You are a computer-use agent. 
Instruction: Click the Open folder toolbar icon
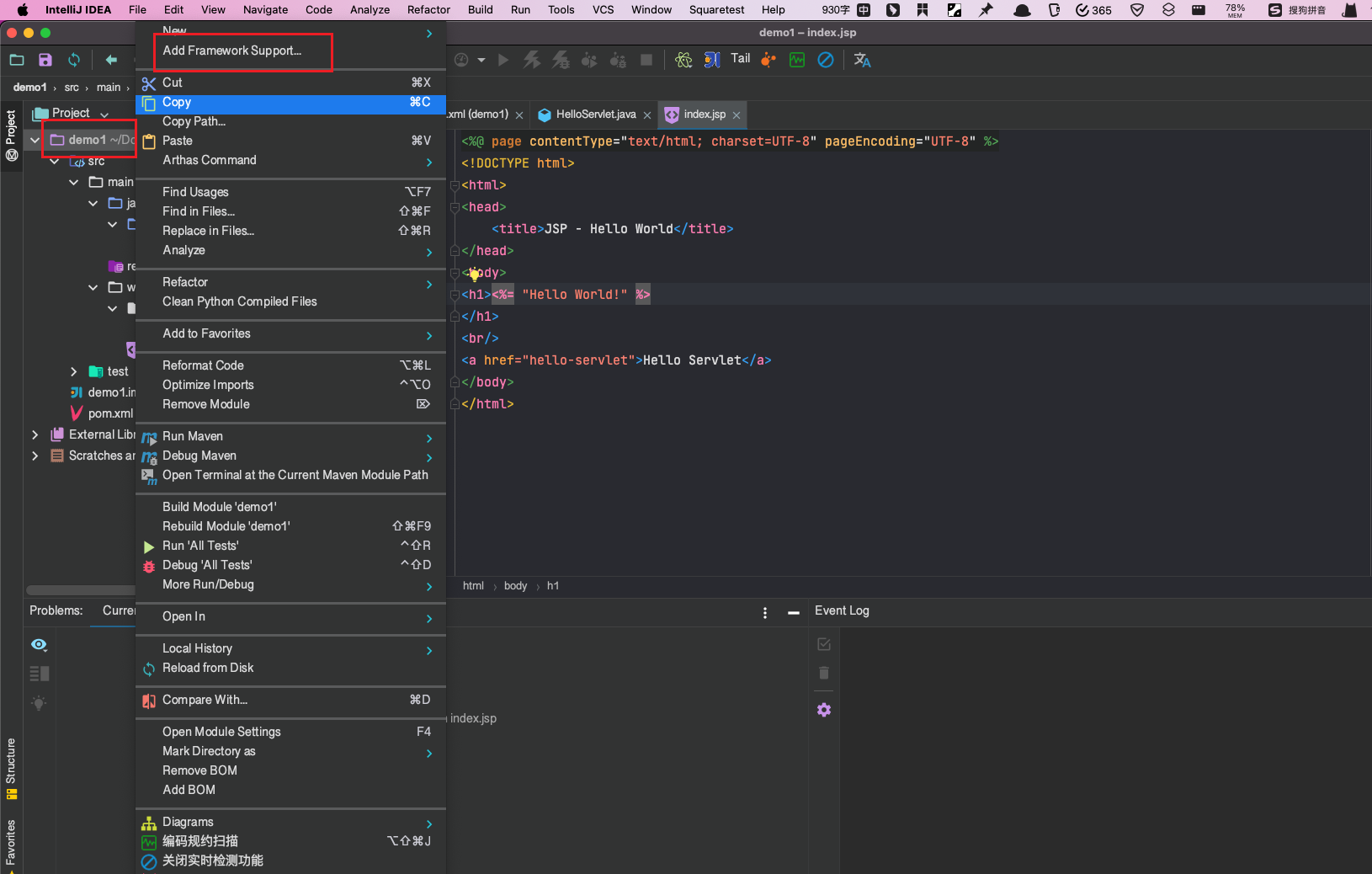(x=17, y=60)
